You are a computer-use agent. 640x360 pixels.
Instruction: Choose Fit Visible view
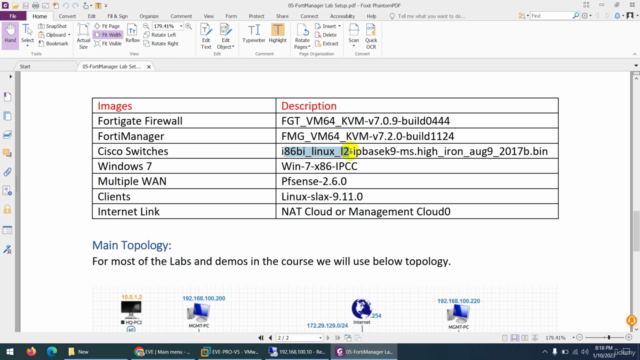(x=108, y=43)
